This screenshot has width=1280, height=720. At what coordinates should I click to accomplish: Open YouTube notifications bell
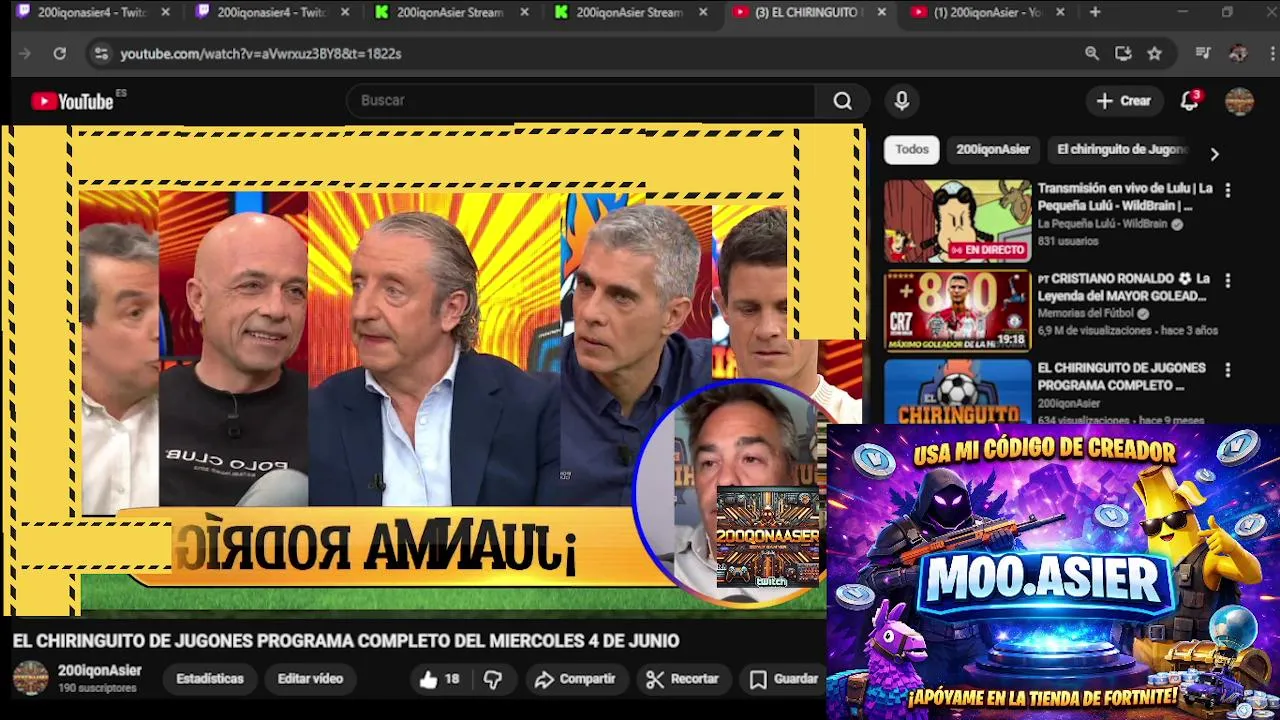pyautogui.click(x=1189, y=101)
